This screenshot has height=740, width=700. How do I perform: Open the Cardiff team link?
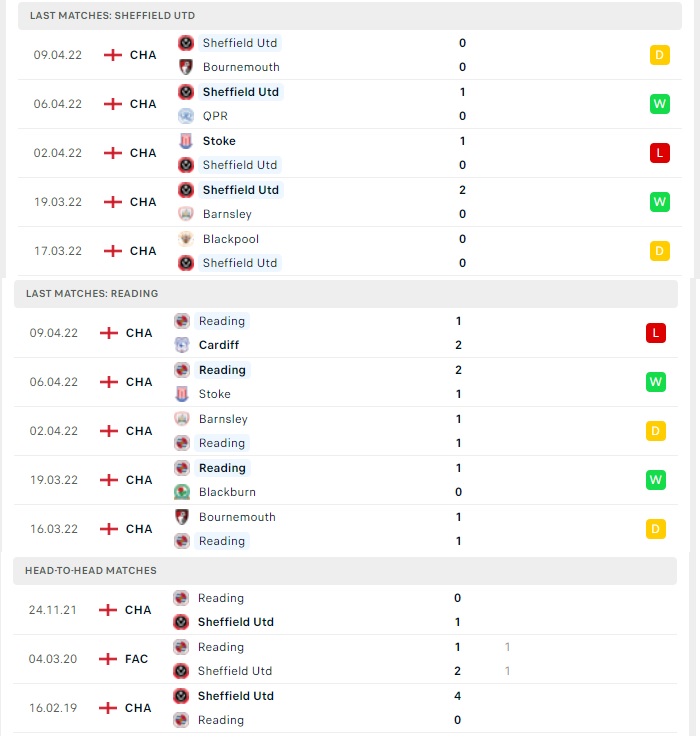pyautogui.click(x=219, y=345)
